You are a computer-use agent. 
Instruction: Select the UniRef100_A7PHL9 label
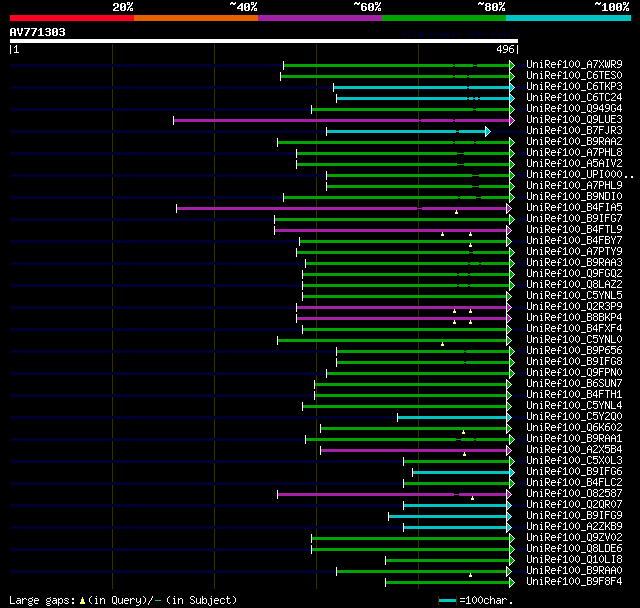pyautogui.click(x=574, y=186)
